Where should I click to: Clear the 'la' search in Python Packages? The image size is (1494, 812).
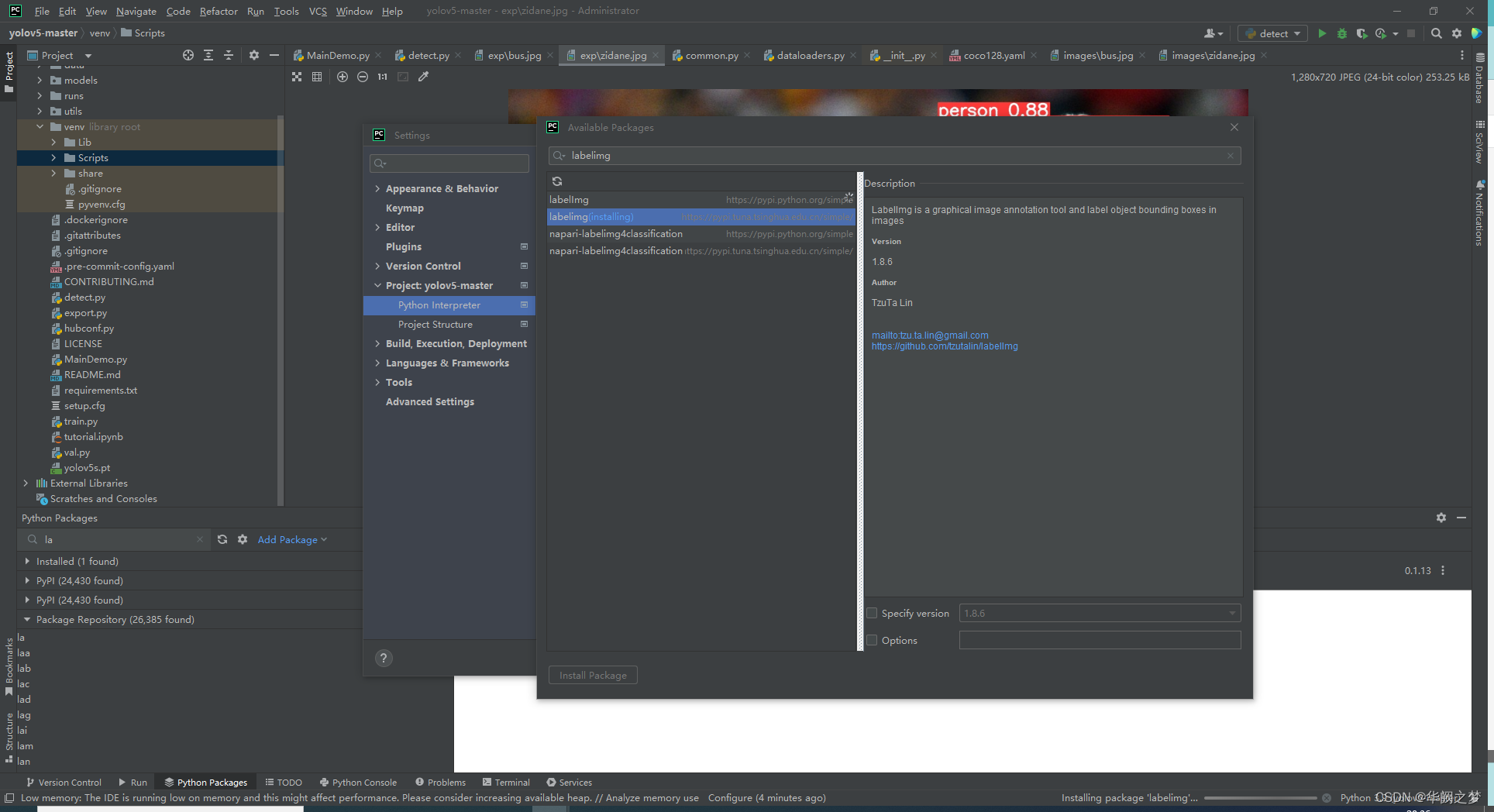pyautogui.click(x=200, y=539)
